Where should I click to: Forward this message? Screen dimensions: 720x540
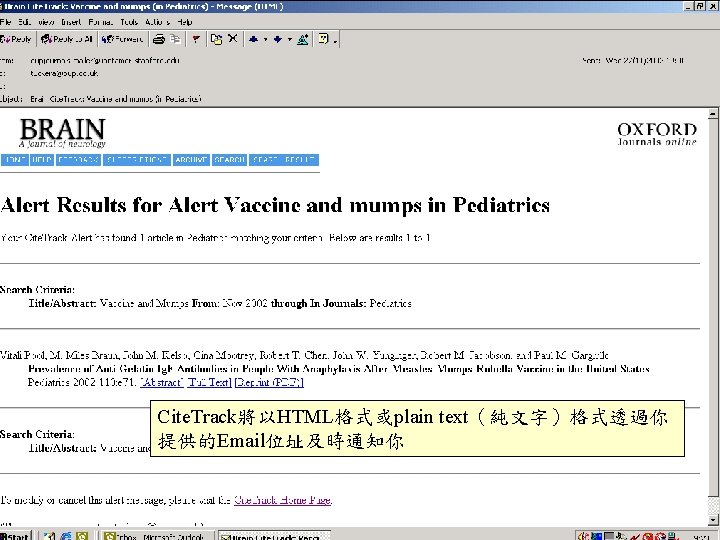[x=123, y=39]
